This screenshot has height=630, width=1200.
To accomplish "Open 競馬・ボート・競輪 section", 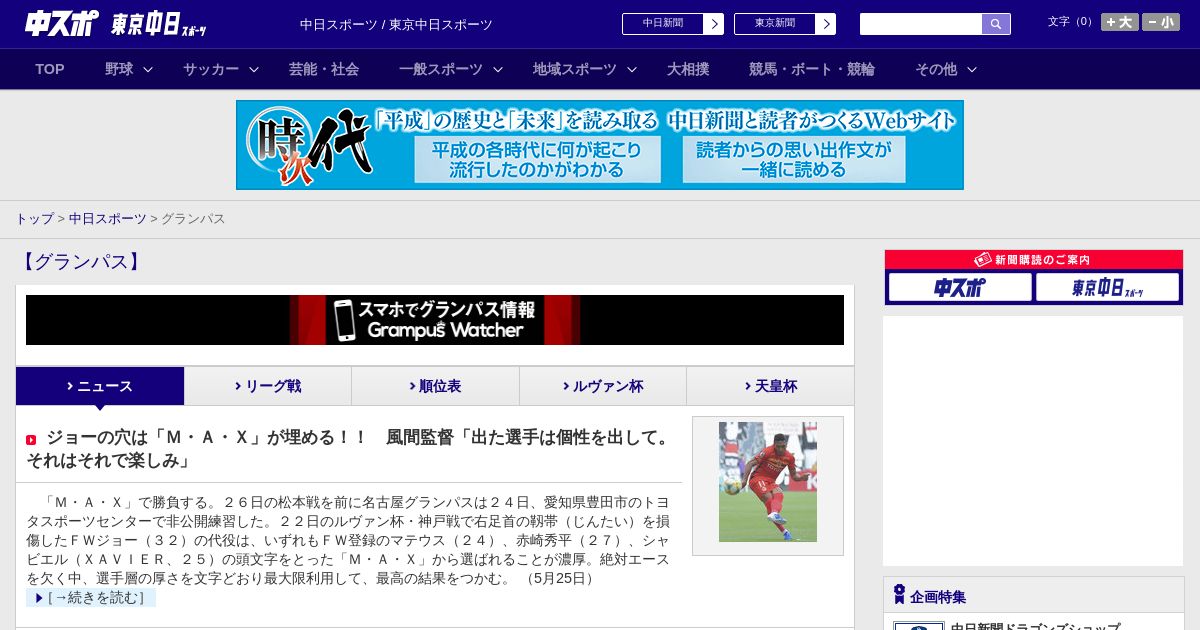I will click(812, 69).
